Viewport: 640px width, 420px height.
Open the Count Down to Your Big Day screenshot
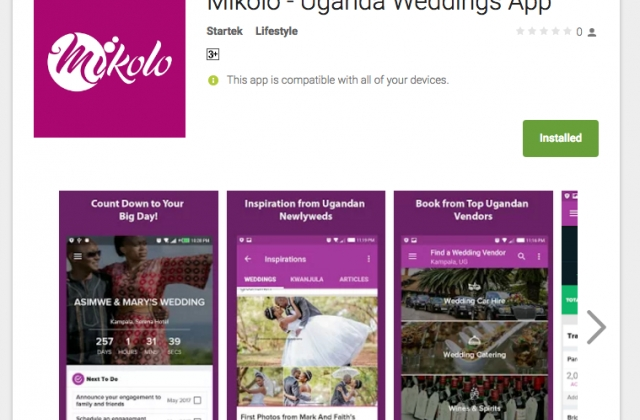click(x=139, y=305)
